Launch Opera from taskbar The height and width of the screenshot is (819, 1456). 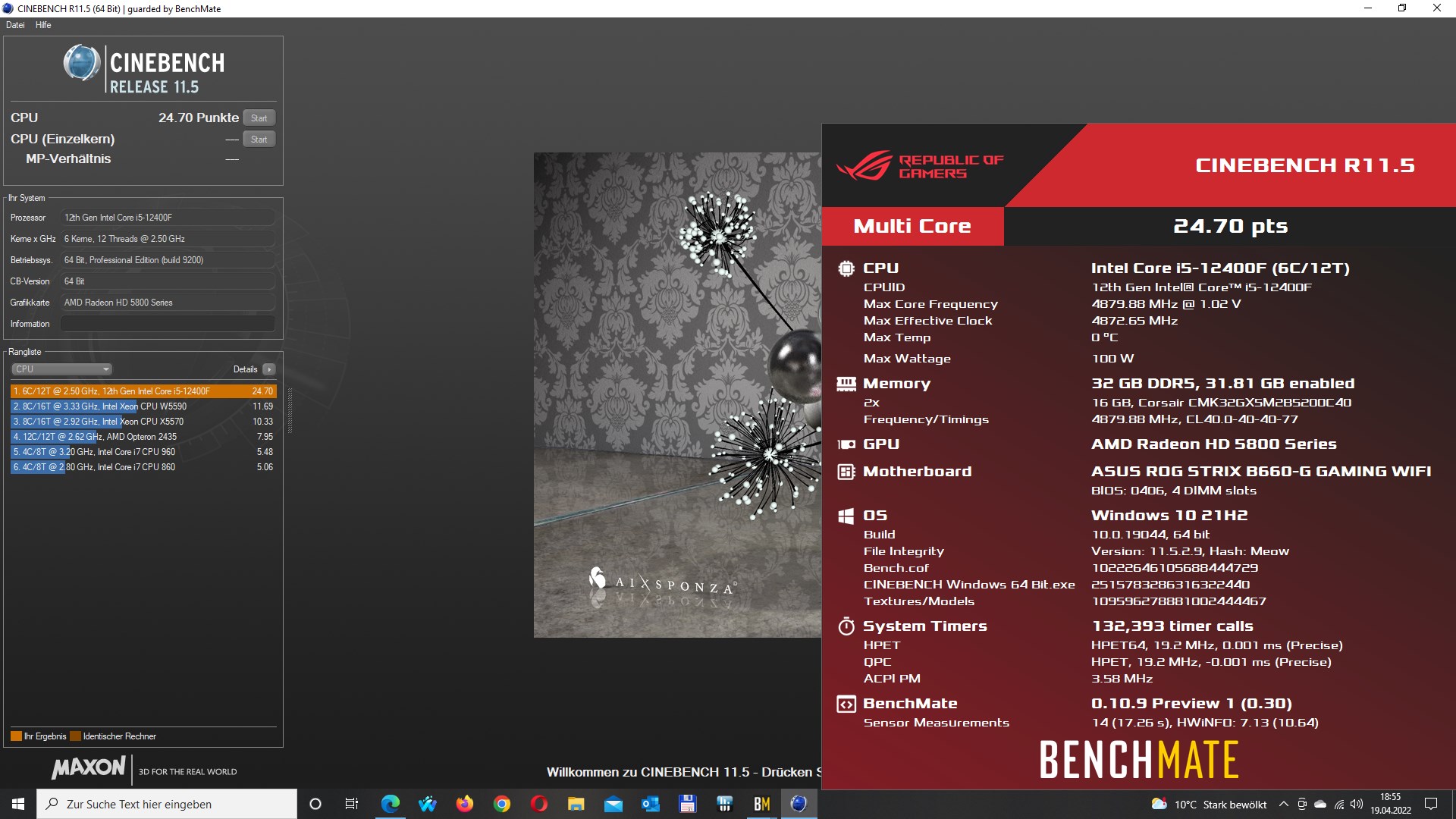(x=538, y=804)
